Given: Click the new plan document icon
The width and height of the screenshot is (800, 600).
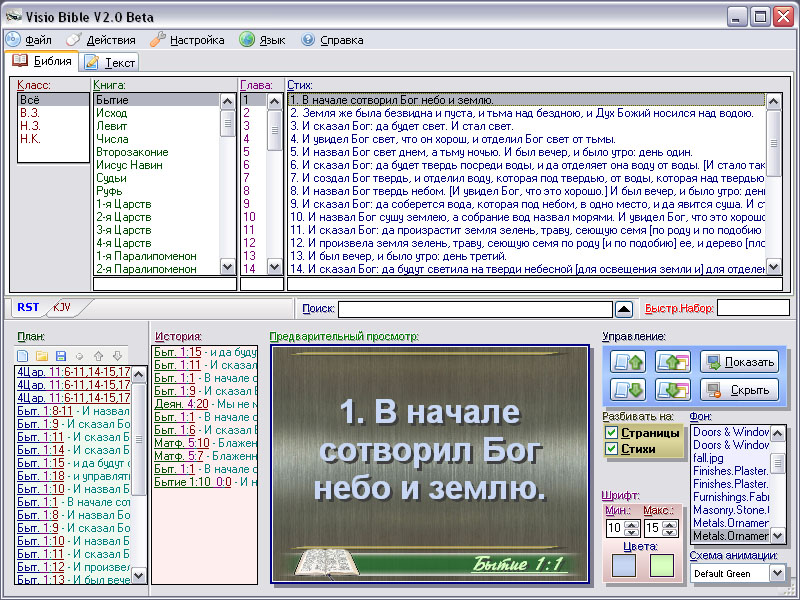Looking at the screenshot, I should (23, 355).
